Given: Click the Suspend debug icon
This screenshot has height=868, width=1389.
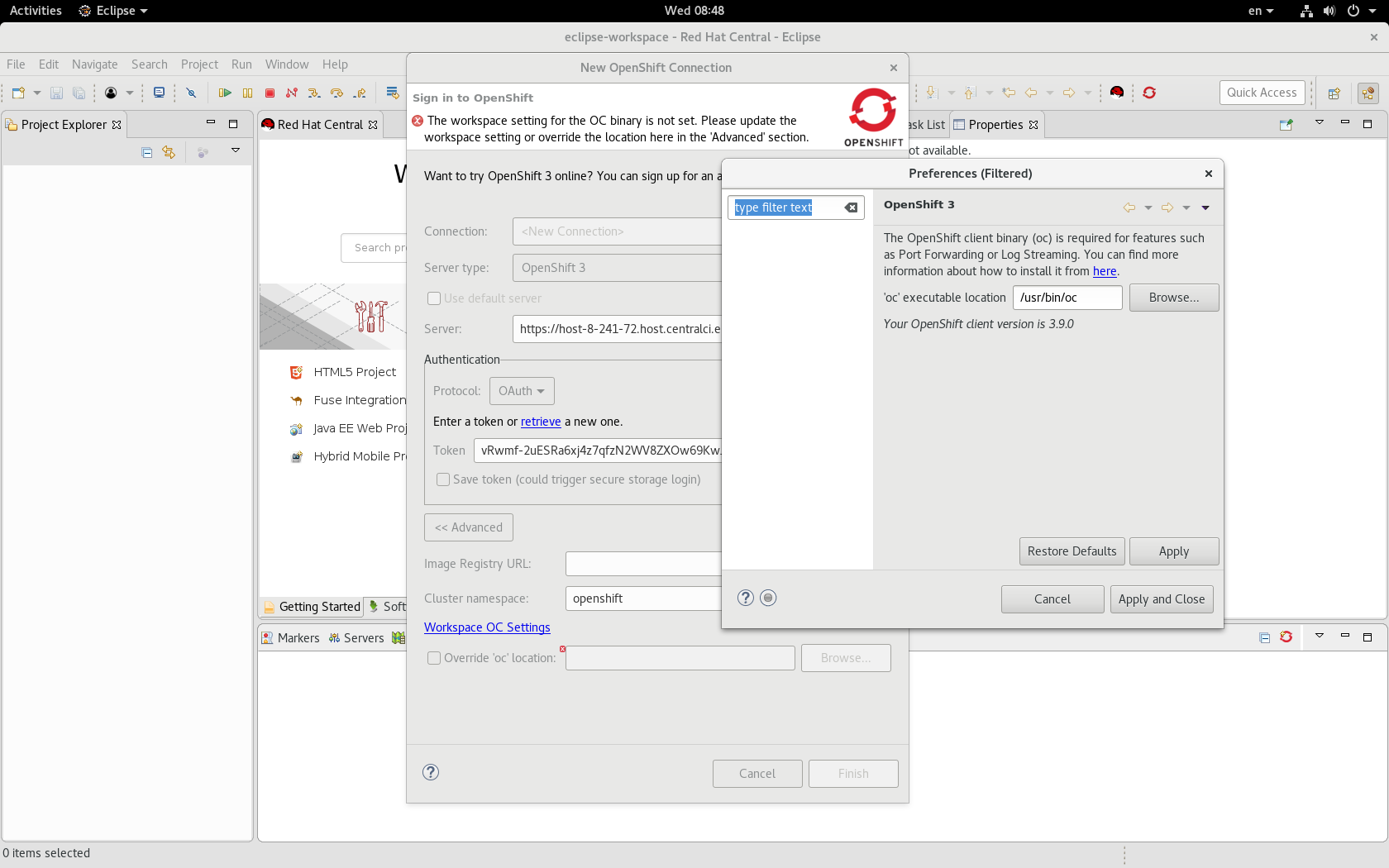Looking at the screenshot, I should click(247, 93).
